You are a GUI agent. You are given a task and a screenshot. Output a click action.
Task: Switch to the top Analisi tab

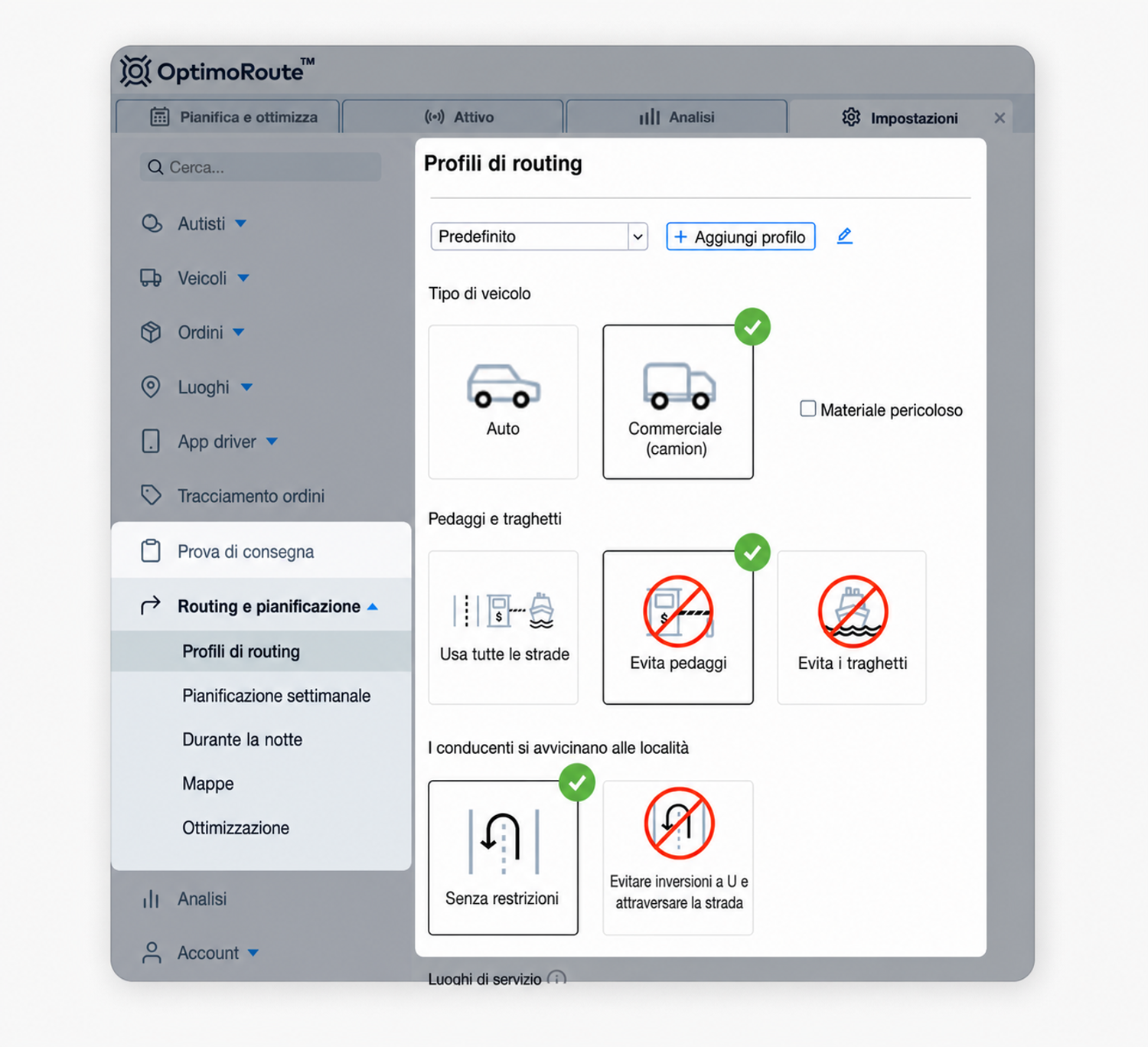[677, 116]
